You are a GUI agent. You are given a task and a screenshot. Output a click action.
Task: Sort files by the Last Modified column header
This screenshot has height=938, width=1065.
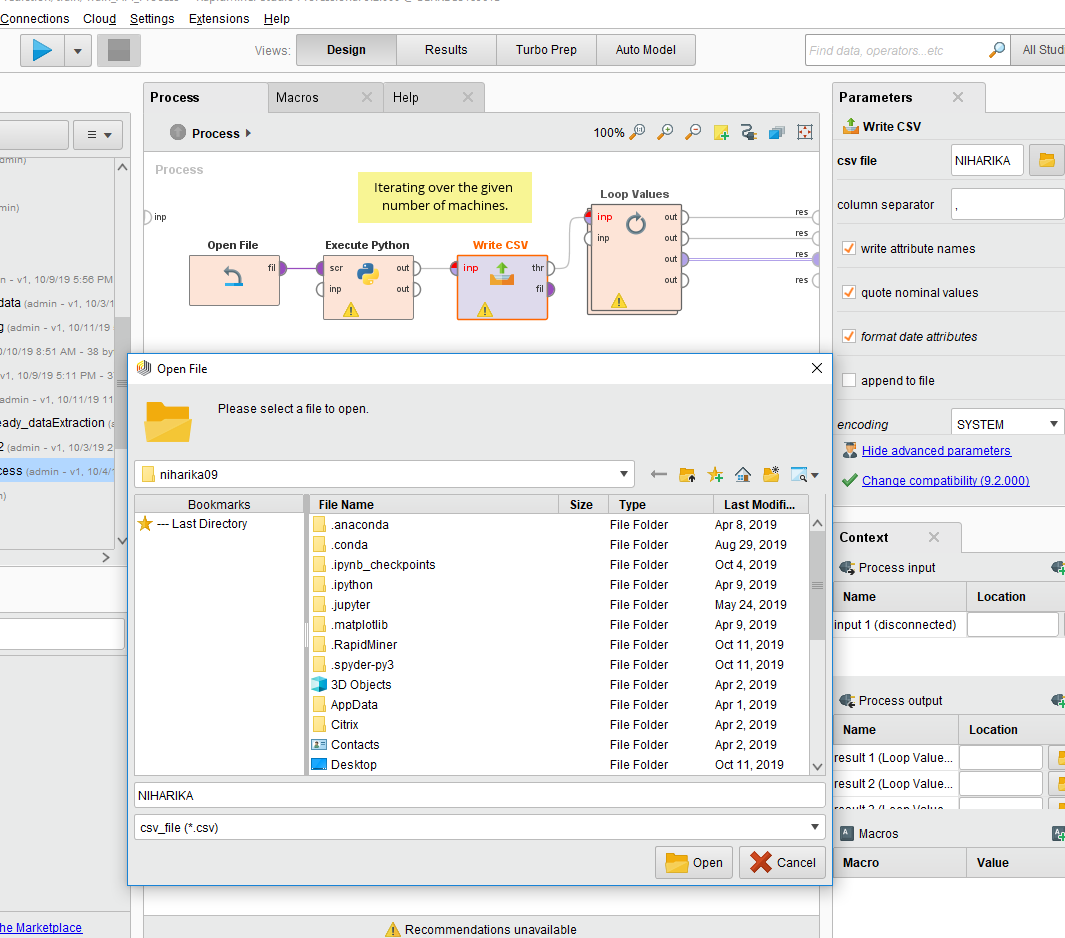point(759,505)
